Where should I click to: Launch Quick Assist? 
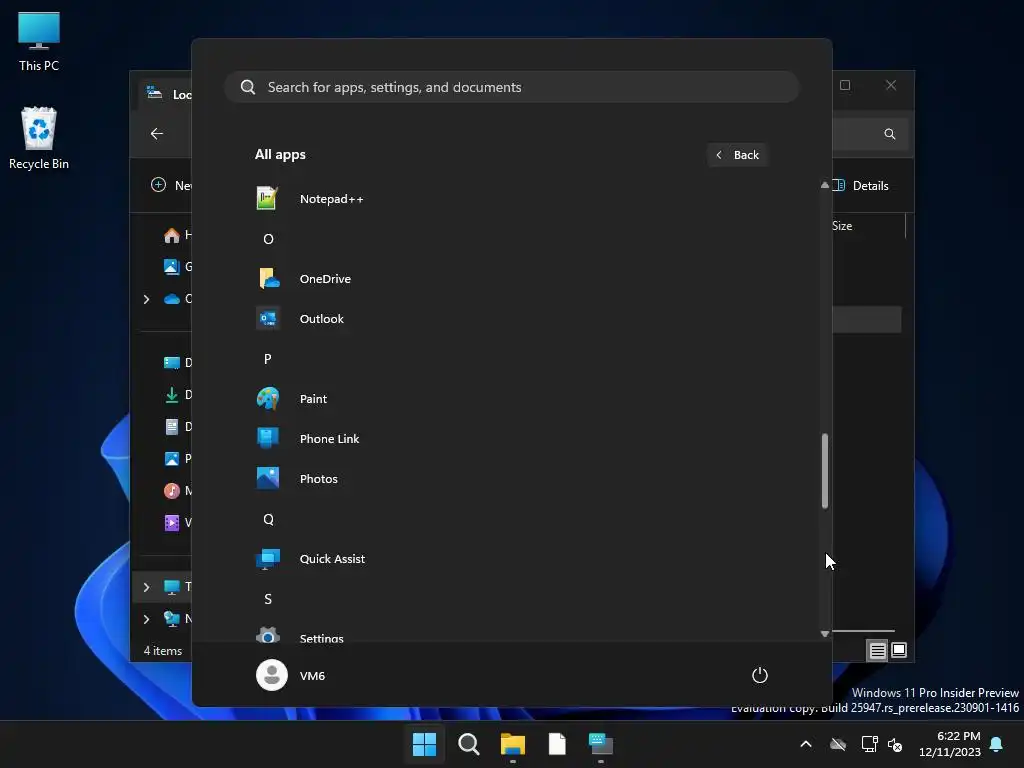pyautogui.click(x=509, y=558)
